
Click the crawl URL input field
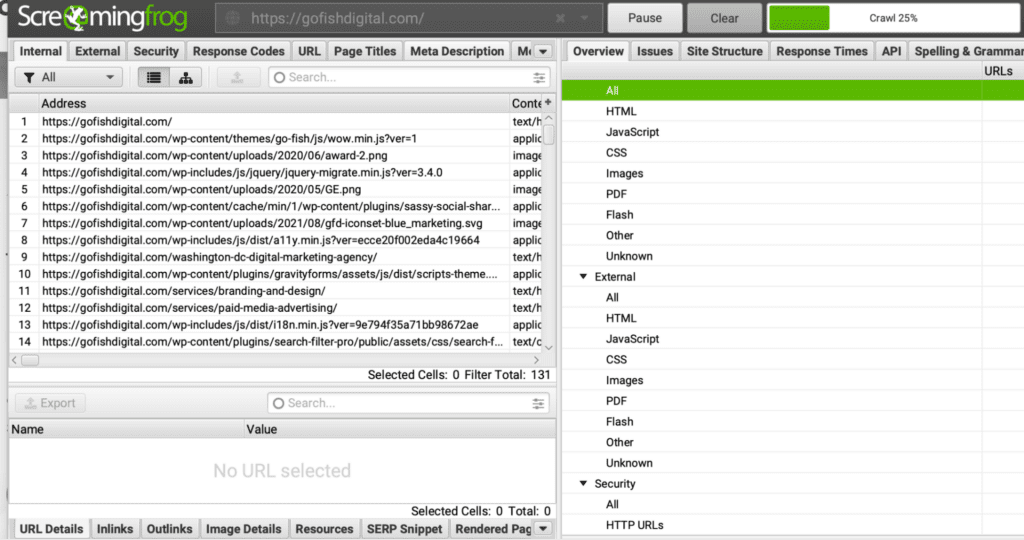point(409,18)
